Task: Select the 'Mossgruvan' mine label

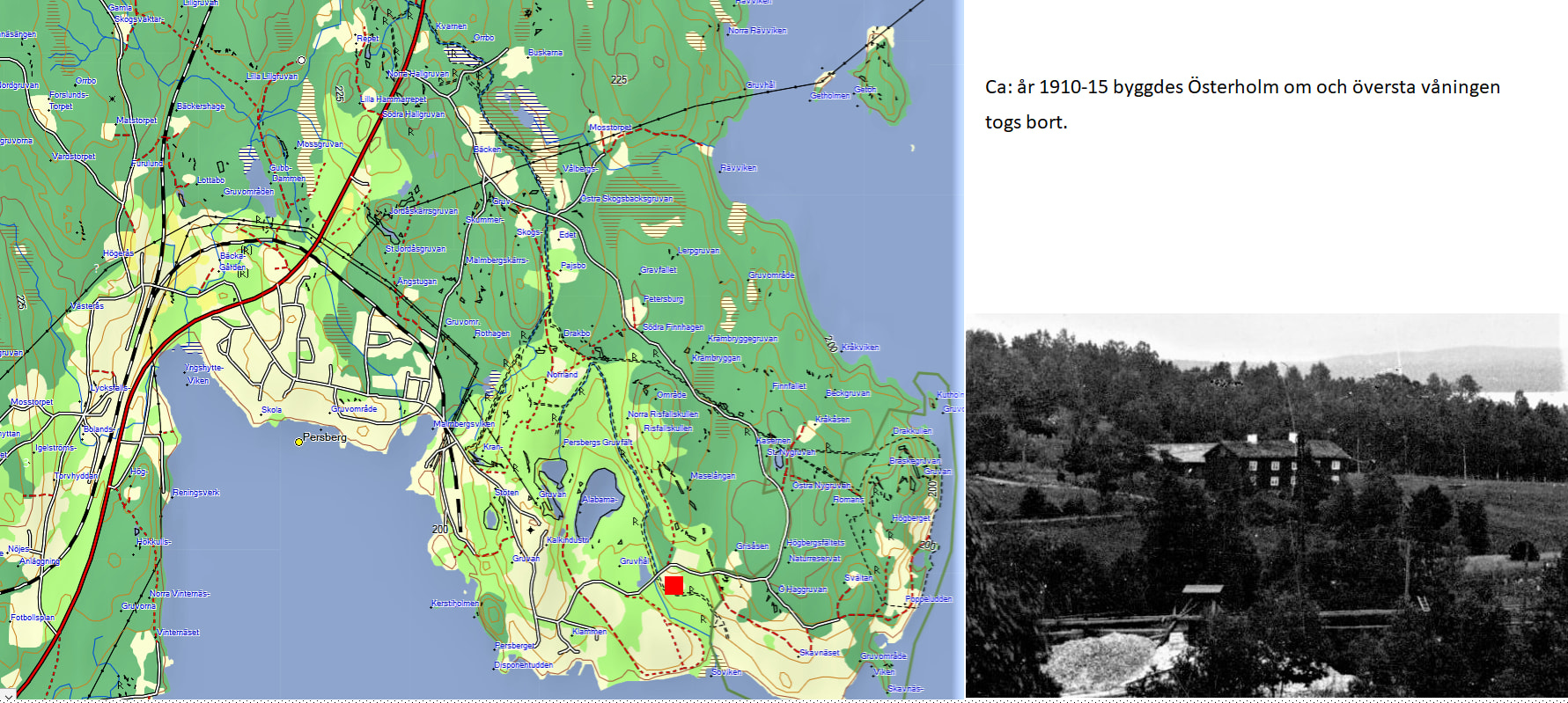Action: tap(320, 144)
